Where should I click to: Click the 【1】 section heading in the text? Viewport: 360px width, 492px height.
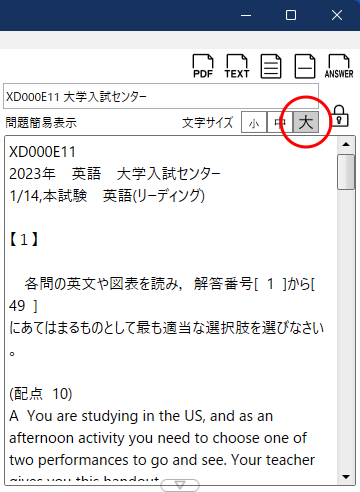tap(24, 239)
